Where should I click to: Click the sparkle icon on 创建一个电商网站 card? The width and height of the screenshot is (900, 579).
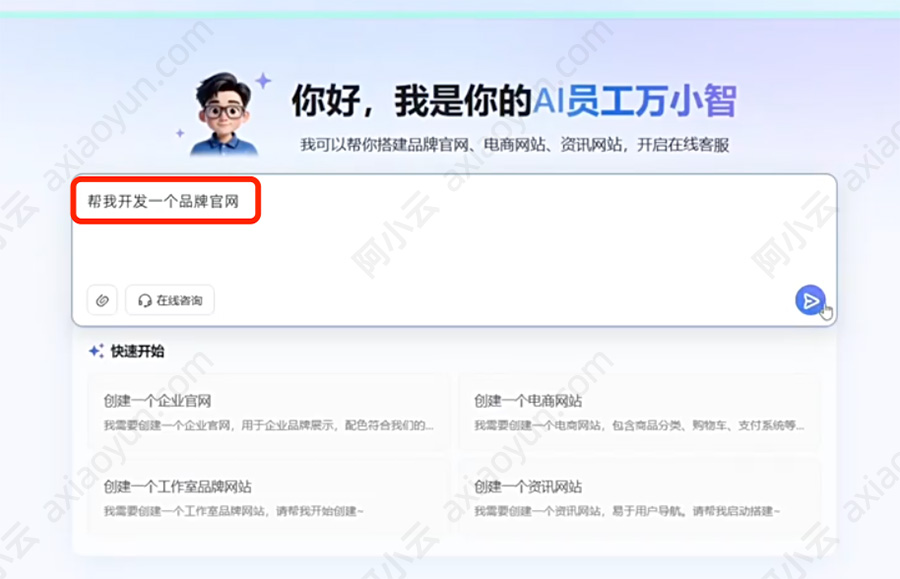481,398
